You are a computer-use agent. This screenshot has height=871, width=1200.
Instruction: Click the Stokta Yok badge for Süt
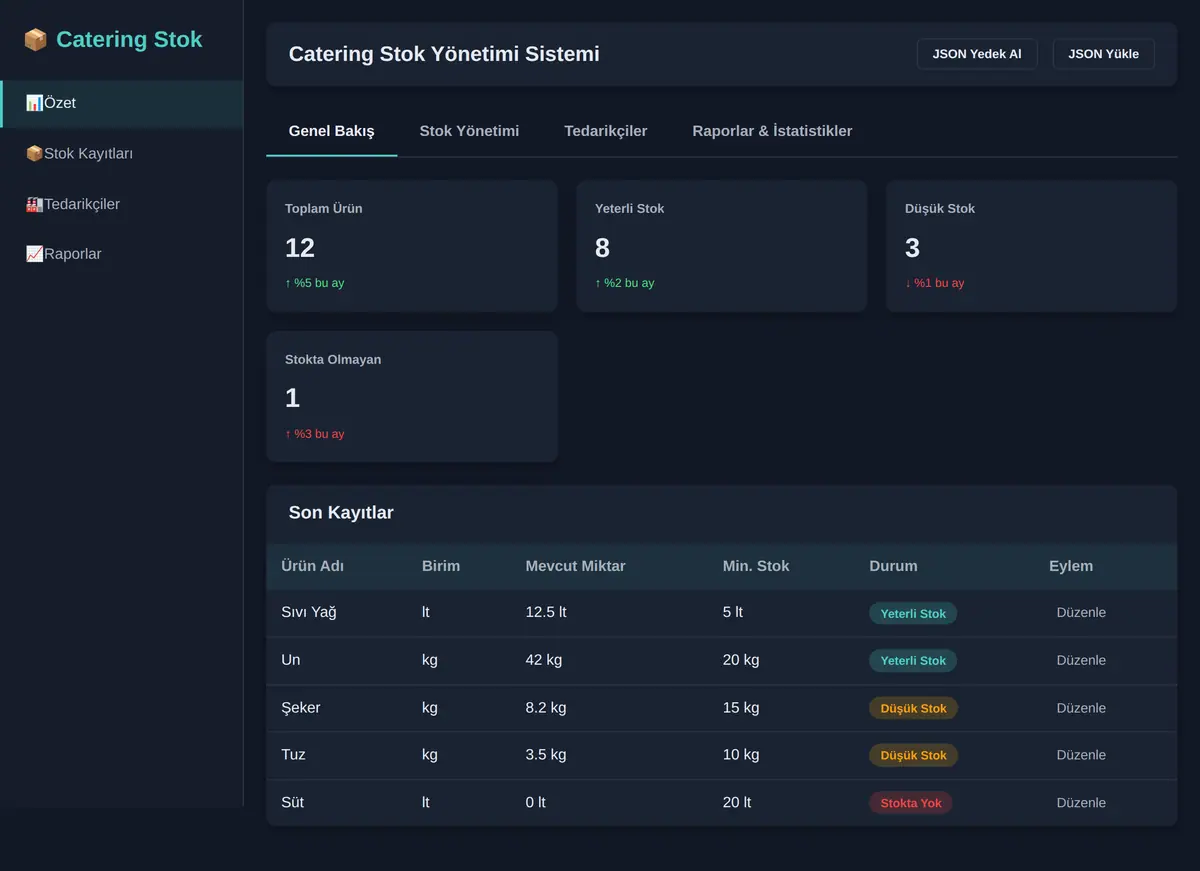[911, 803]
